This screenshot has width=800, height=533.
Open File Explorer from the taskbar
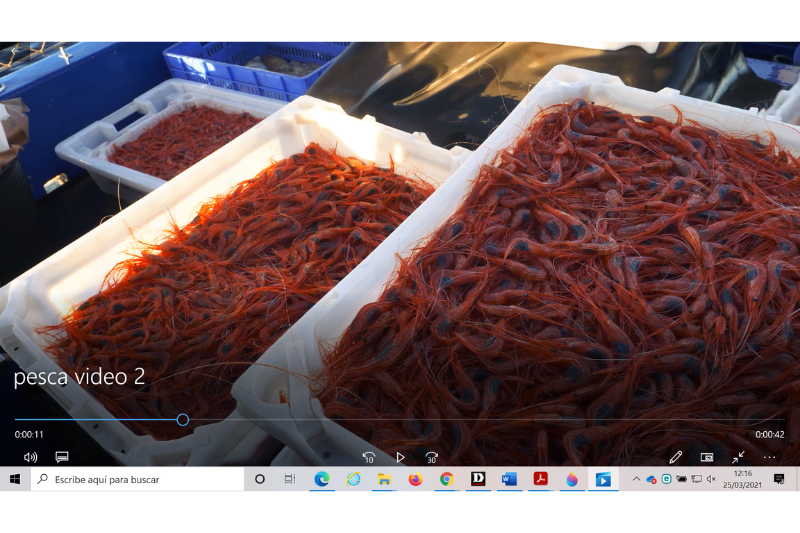click(x=384, y=480)
